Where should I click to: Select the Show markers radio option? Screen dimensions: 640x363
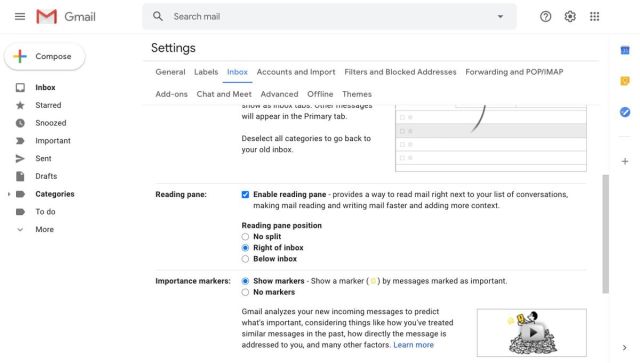245,281
